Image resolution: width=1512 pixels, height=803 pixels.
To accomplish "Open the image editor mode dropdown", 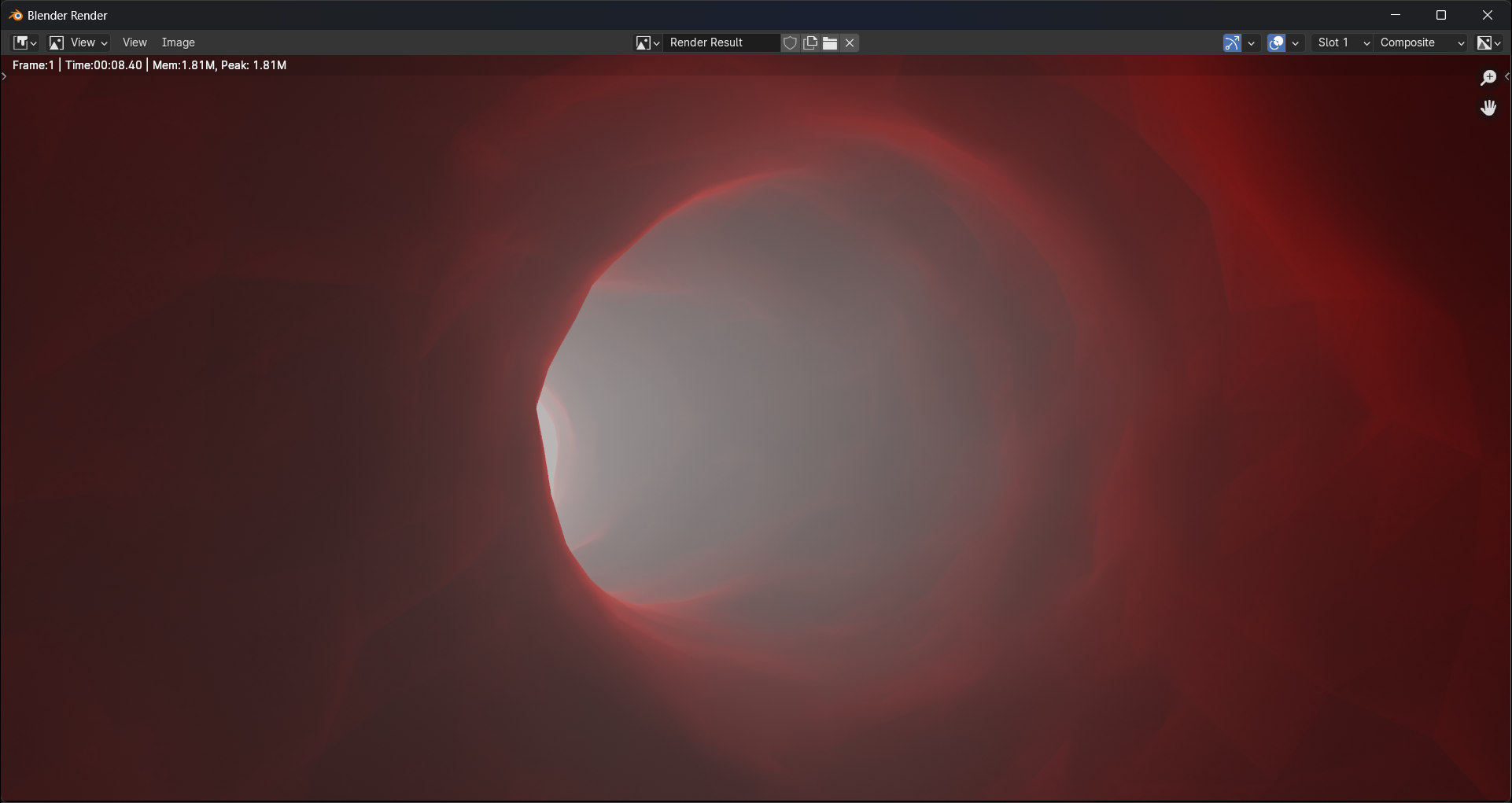I will (x=78, y=42).
